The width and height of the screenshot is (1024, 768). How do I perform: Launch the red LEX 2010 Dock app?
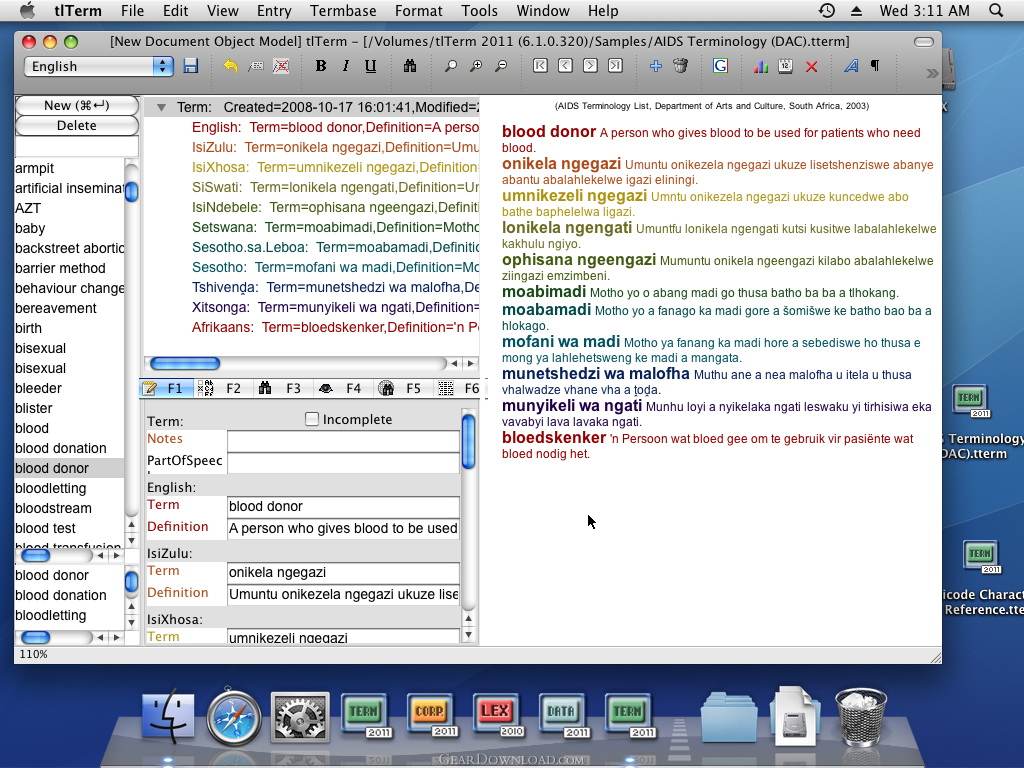pos(496,716)
